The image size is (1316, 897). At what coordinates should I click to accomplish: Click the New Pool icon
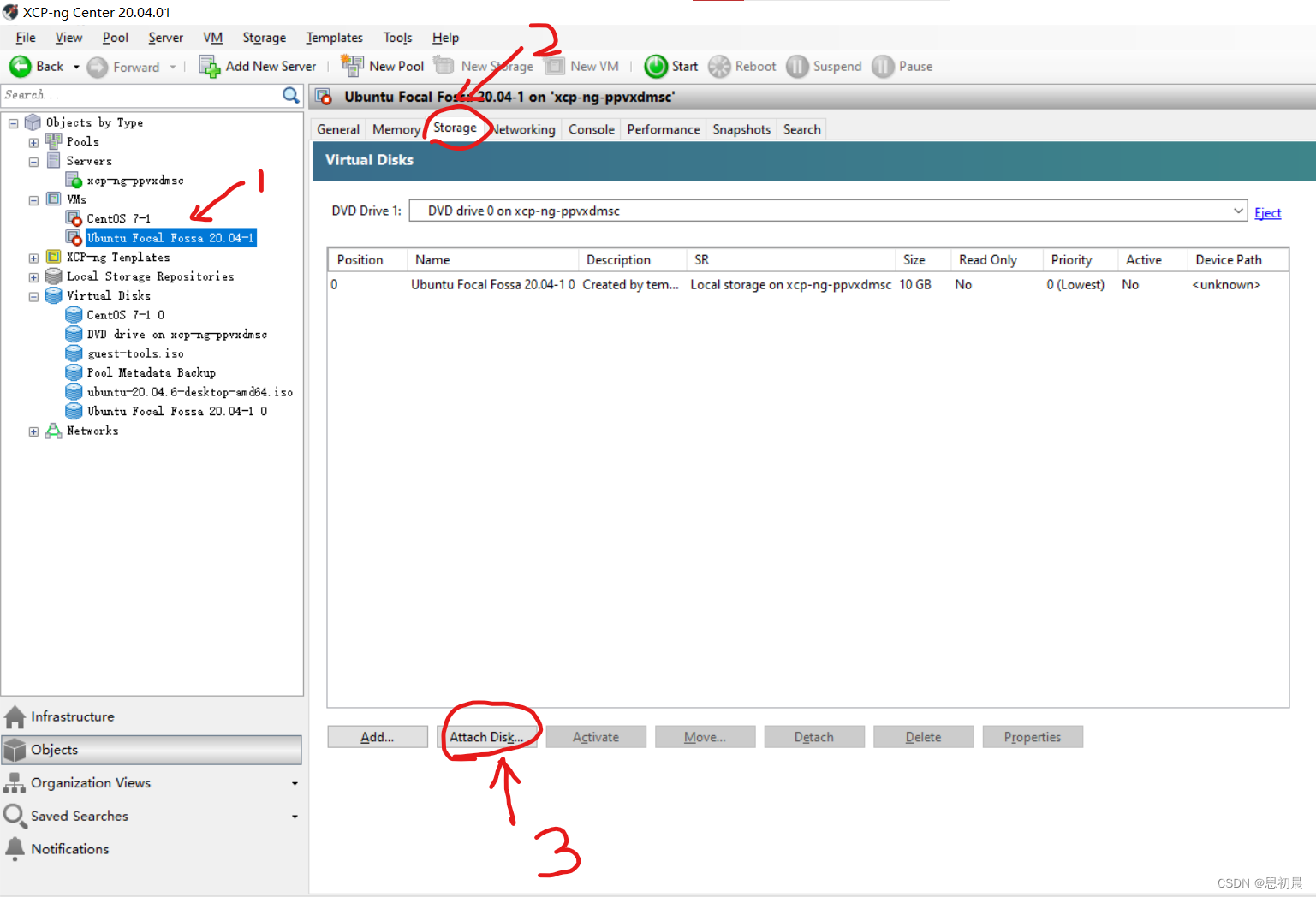tap(352, 66)
